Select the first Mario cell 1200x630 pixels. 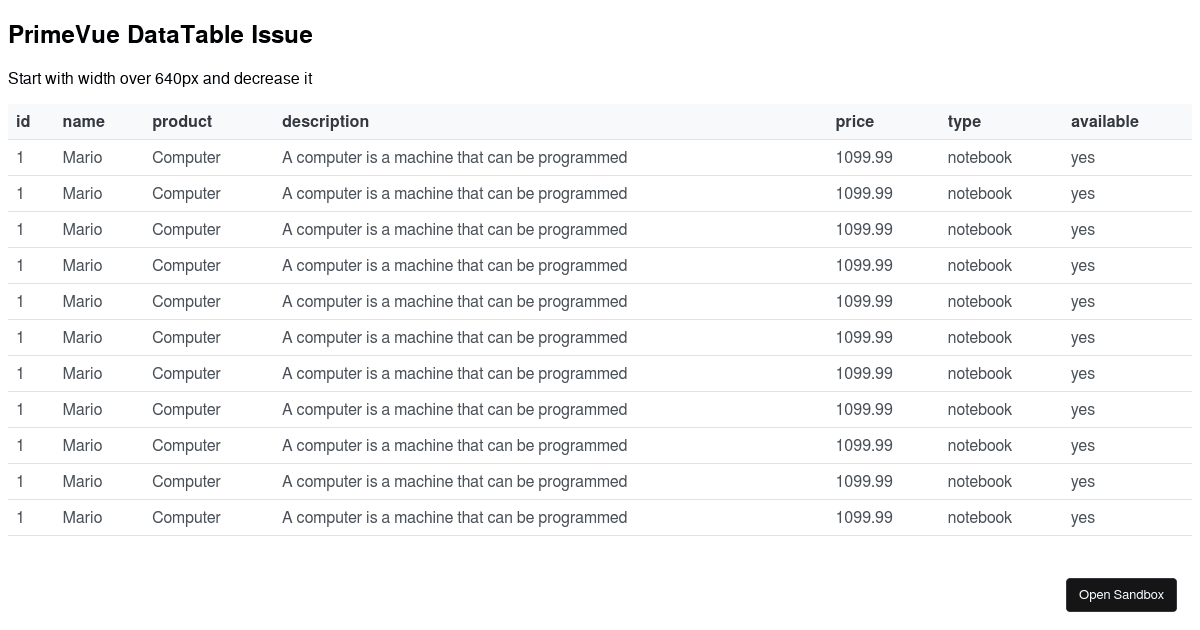click(x=82, y=157)
